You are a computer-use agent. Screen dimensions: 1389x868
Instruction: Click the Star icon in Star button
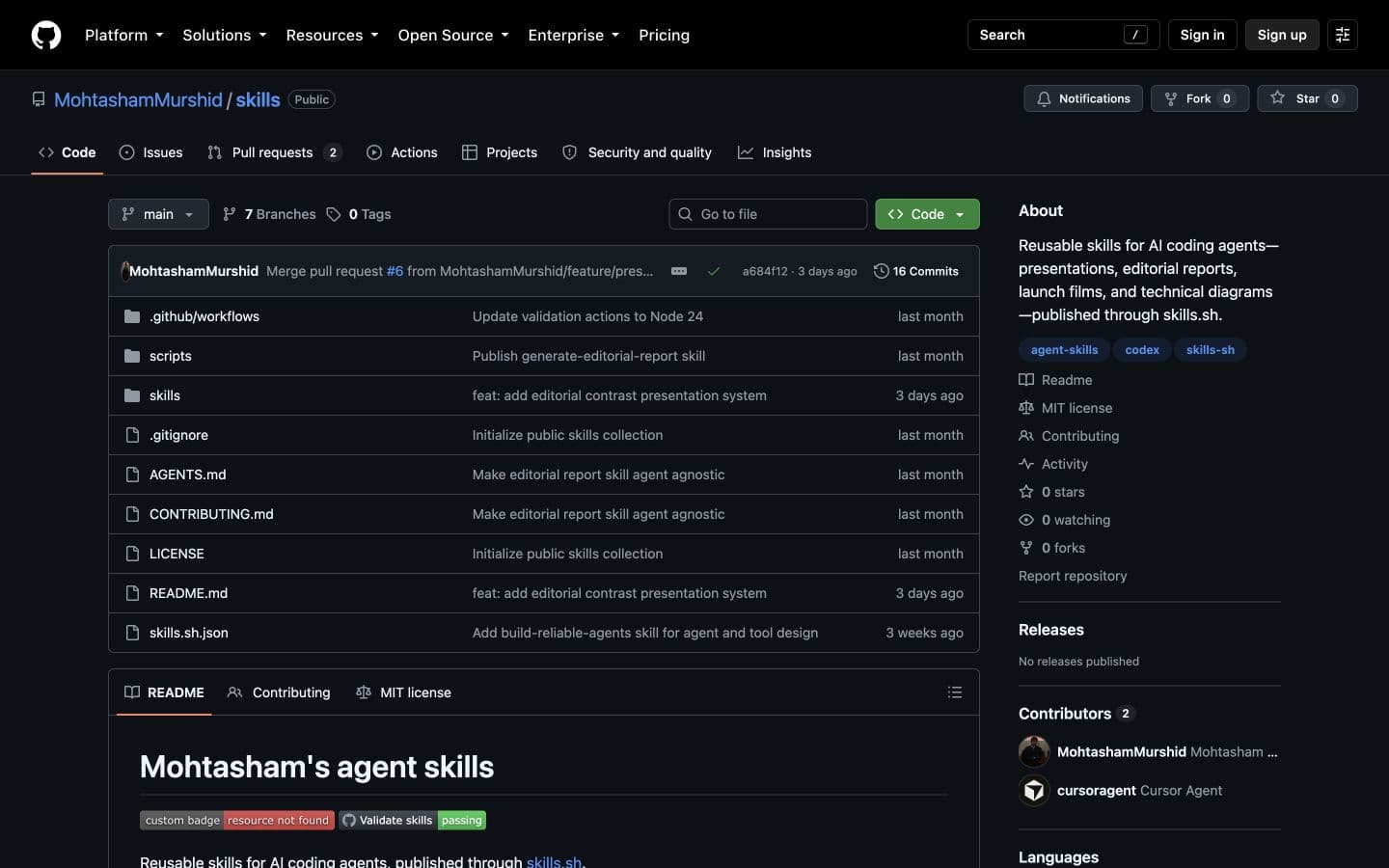click(x=1278, y=98)
